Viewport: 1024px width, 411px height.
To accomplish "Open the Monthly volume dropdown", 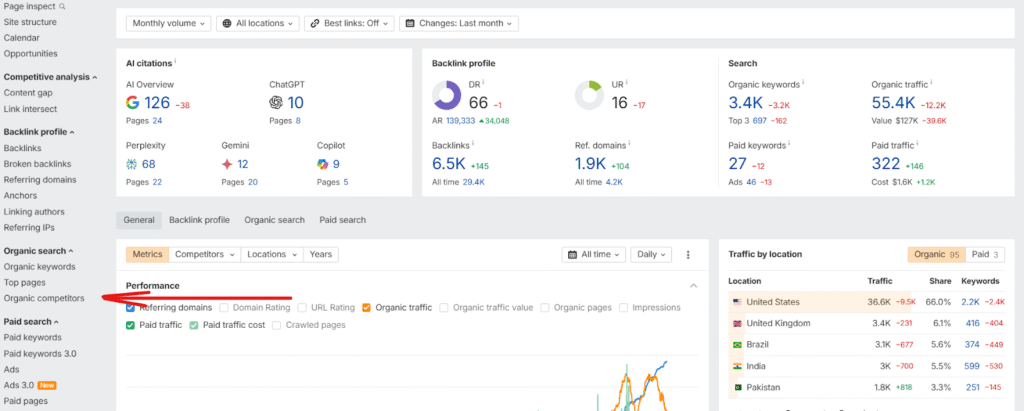I will (x=170, y=22).
